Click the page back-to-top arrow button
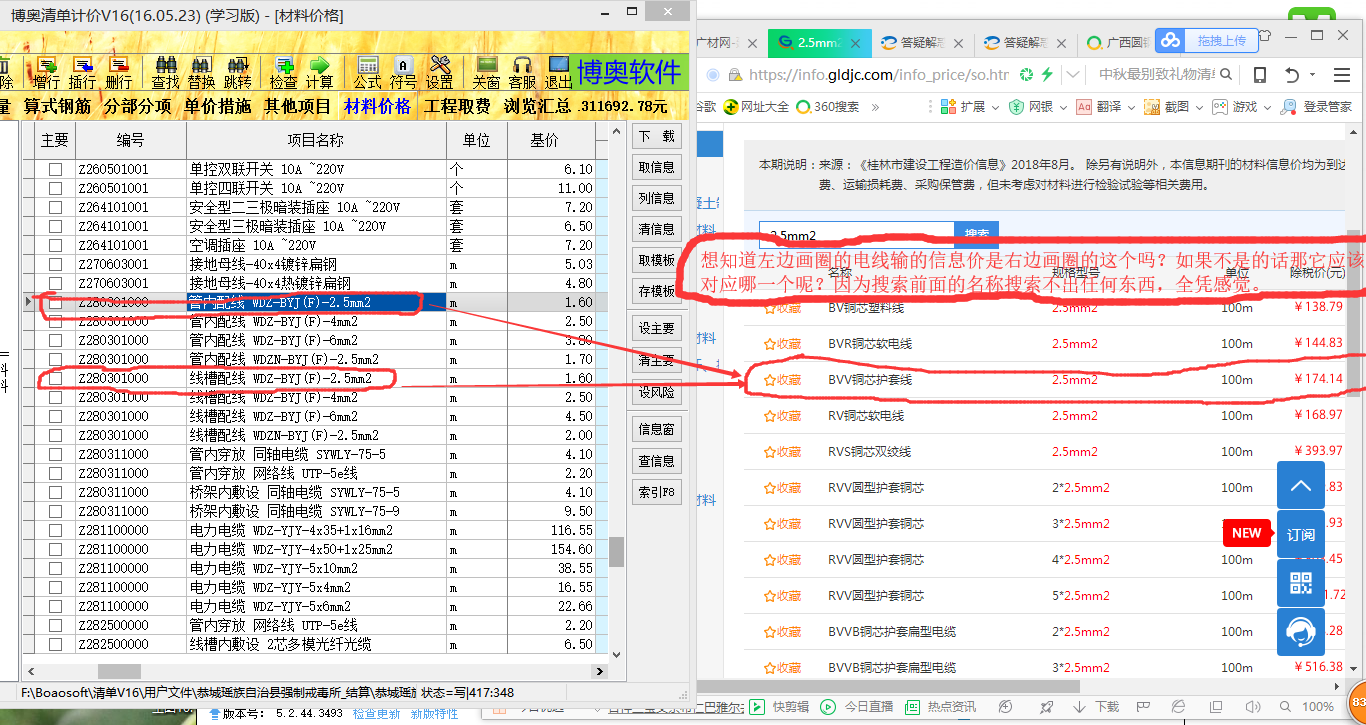The width and height of the screenshot is (1366, 725). [1300, 485]
